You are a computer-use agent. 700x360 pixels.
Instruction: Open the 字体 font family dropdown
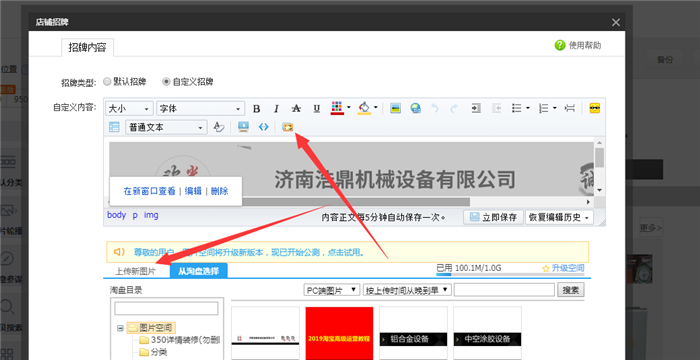point(200,109)
